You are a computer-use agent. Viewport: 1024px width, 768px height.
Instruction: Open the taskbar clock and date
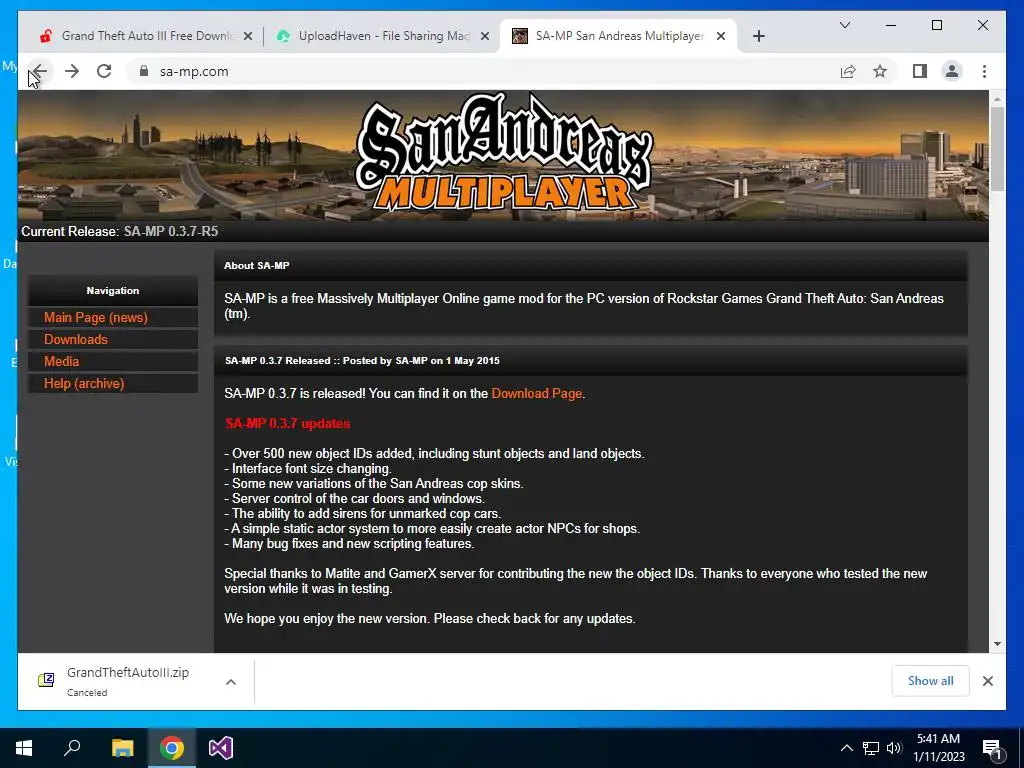(938, 748)
